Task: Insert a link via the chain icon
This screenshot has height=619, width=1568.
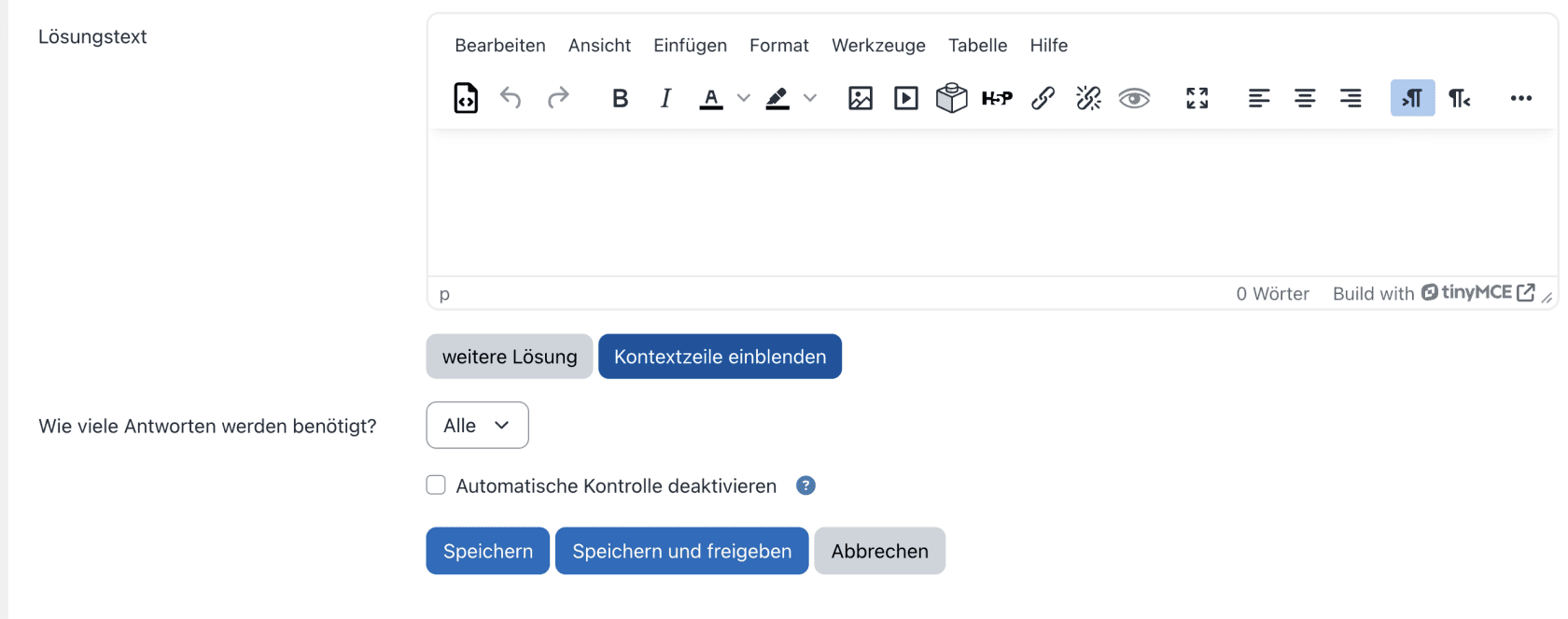Action: (x=1043, y=98)
